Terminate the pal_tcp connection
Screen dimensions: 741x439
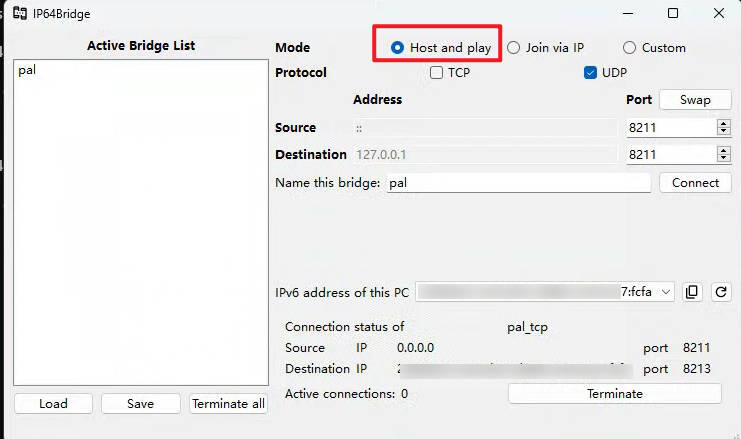tap(614, 394)
